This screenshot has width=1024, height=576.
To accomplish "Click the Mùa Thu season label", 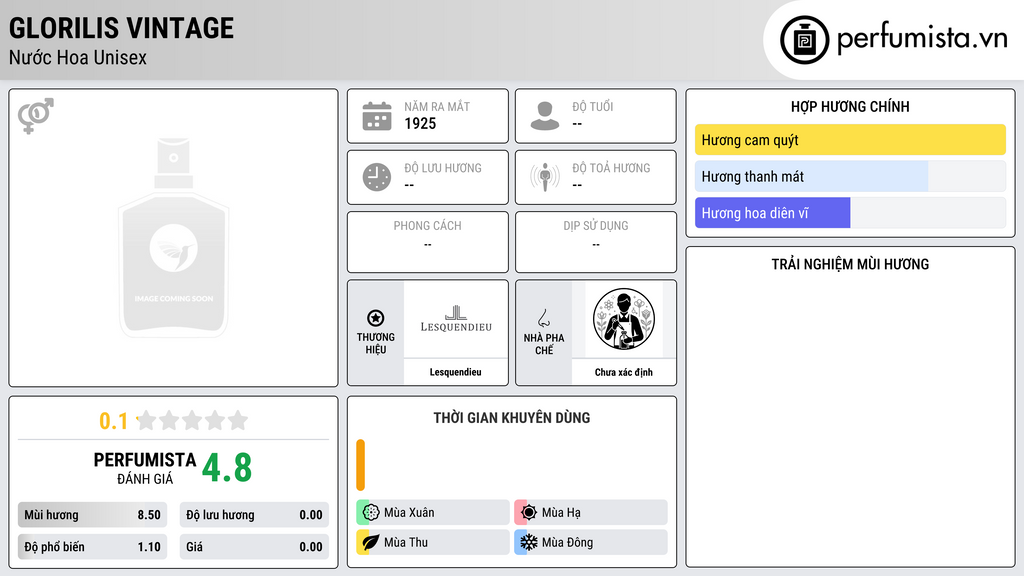I will pos(406,542).
